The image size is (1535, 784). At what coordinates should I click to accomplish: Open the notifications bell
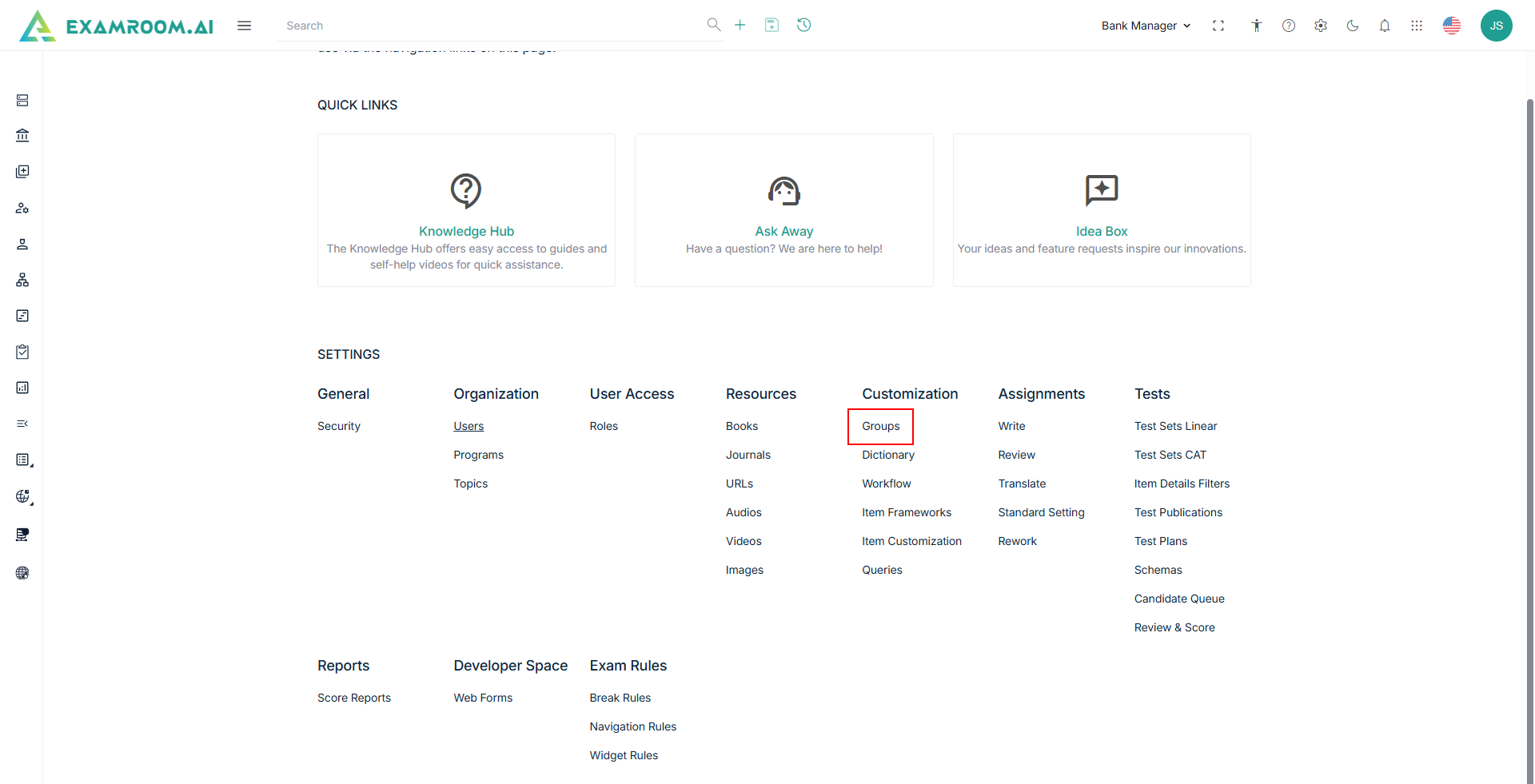click(x=1385, y=26)
